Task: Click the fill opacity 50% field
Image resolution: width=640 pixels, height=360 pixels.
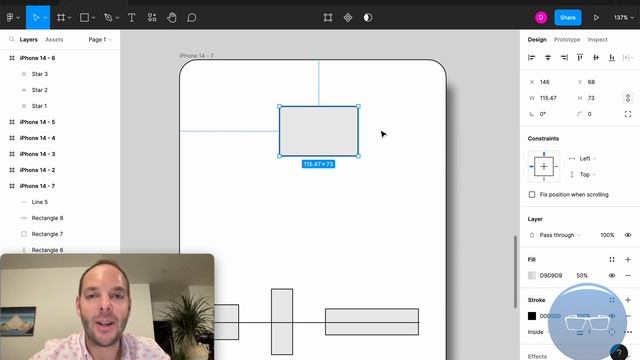Action: point(582,276)
